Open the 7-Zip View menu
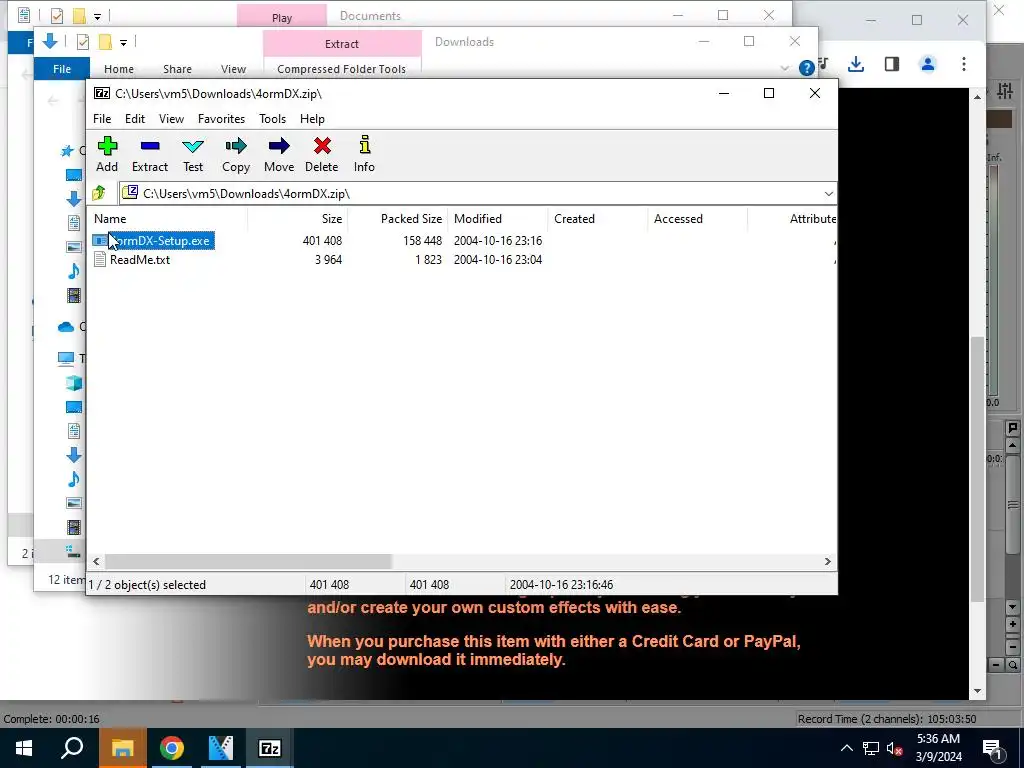Viewport: 1024px width, 768px height. [x=171, y=119]
